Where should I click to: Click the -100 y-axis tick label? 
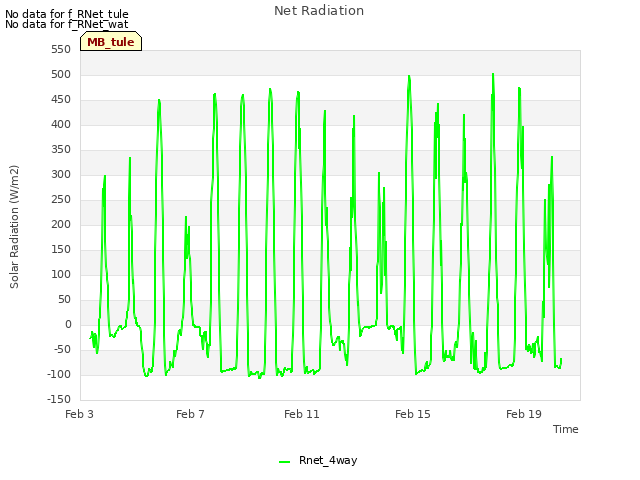[x=59, y=374]
